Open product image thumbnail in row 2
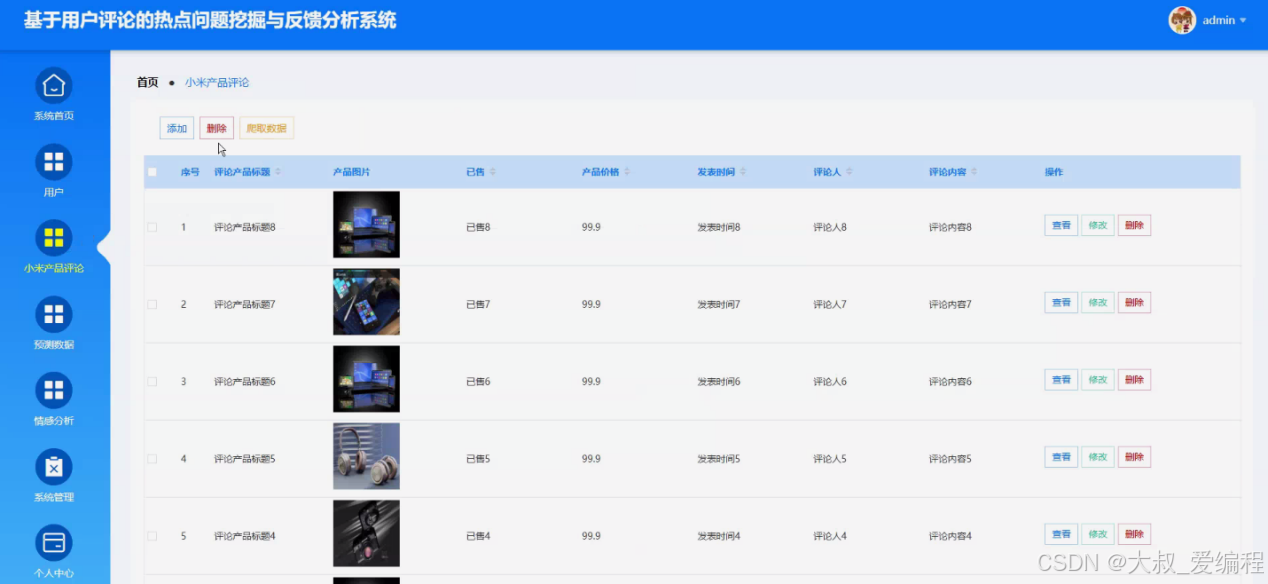Viewport: 1268px width, 584px height. click(x=366, y=302)
